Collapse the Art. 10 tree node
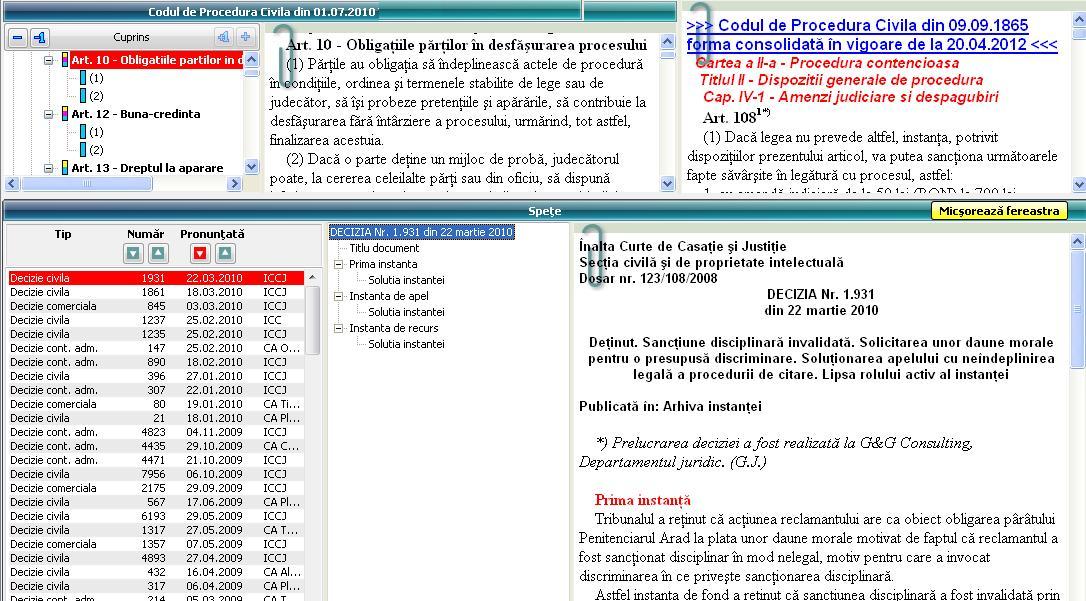 [x=48, y=60]
